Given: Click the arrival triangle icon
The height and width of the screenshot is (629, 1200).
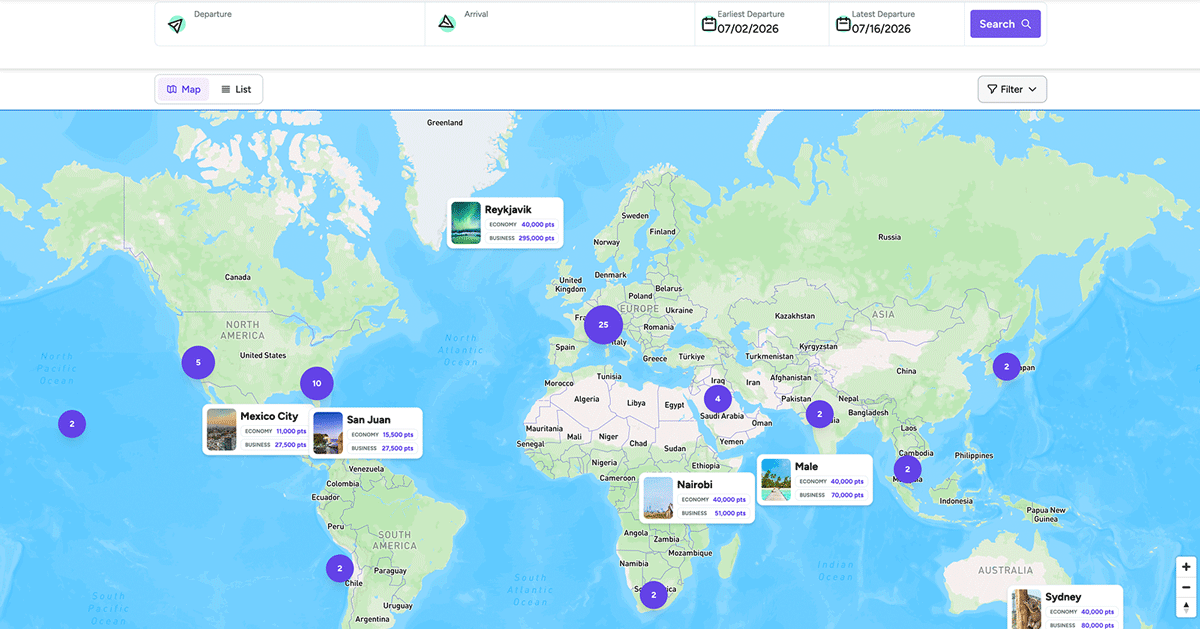Looking at the screenshot, I should 447,23.
